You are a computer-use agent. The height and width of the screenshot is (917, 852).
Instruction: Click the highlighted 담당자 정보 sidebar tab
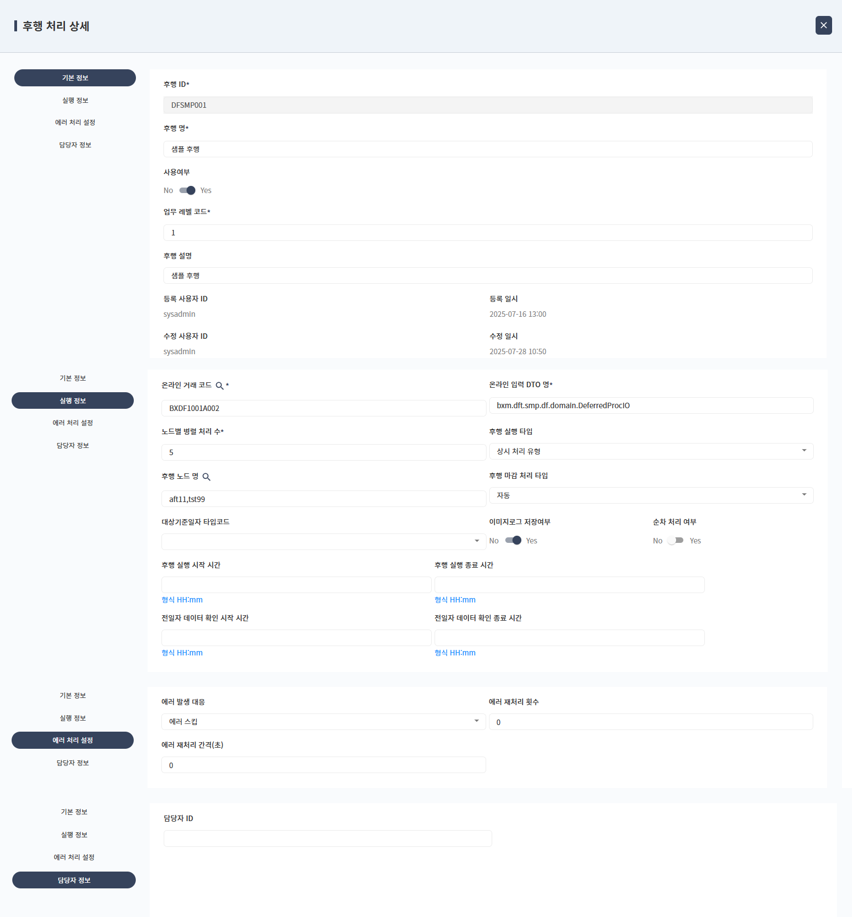[74, 880]
